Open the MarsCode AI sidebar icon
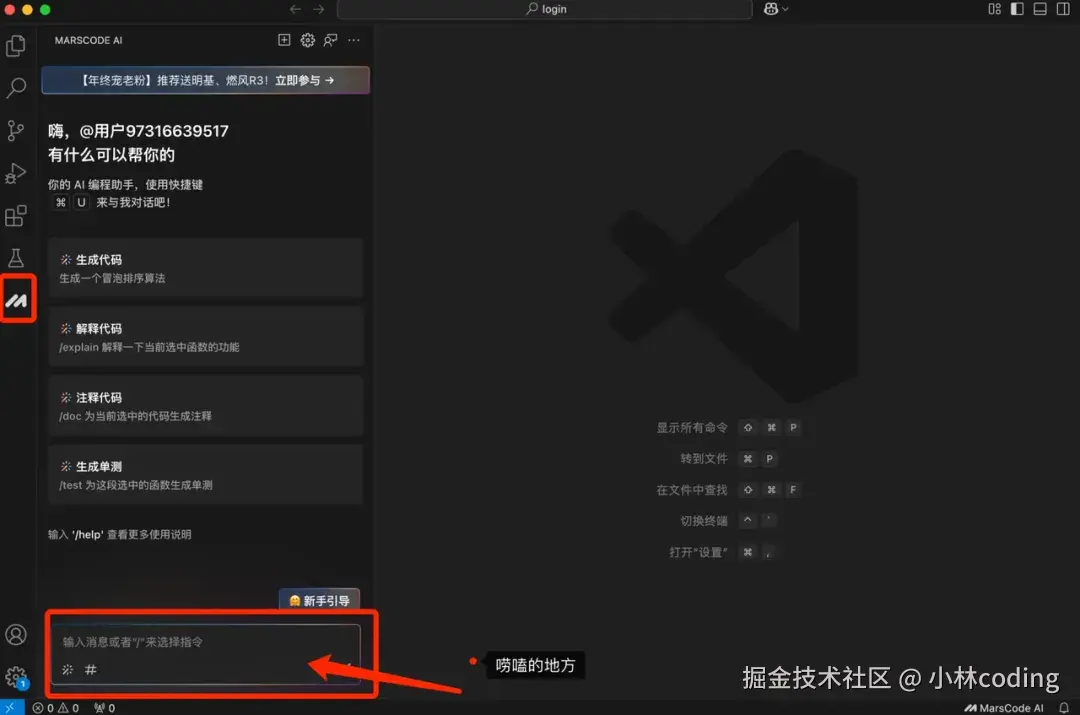This screenshot has height=715, width=1080. point(17,297)
